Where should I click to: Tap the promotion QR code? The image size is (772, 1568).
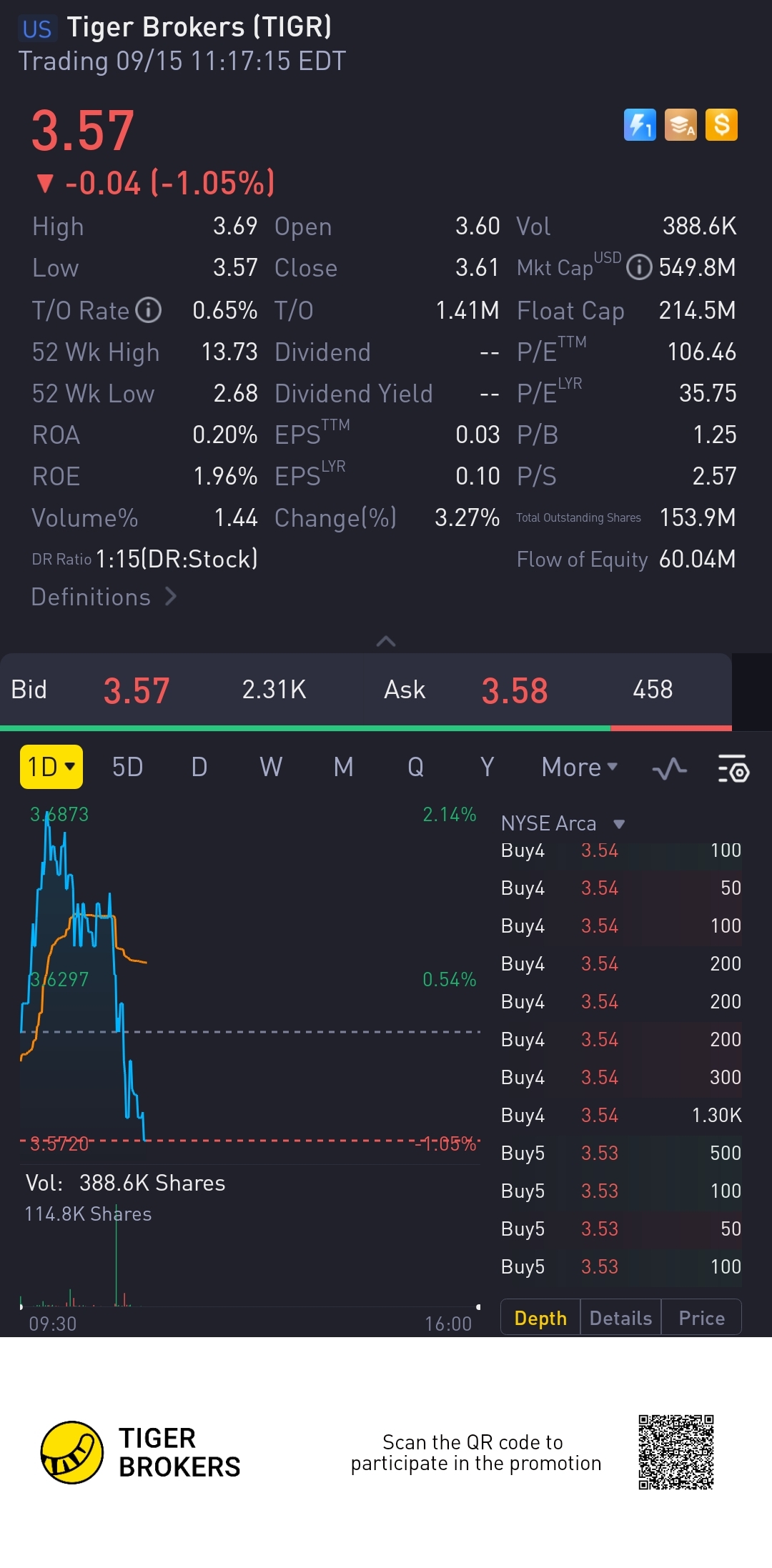pyautogui.click(x=675, y=1452)
